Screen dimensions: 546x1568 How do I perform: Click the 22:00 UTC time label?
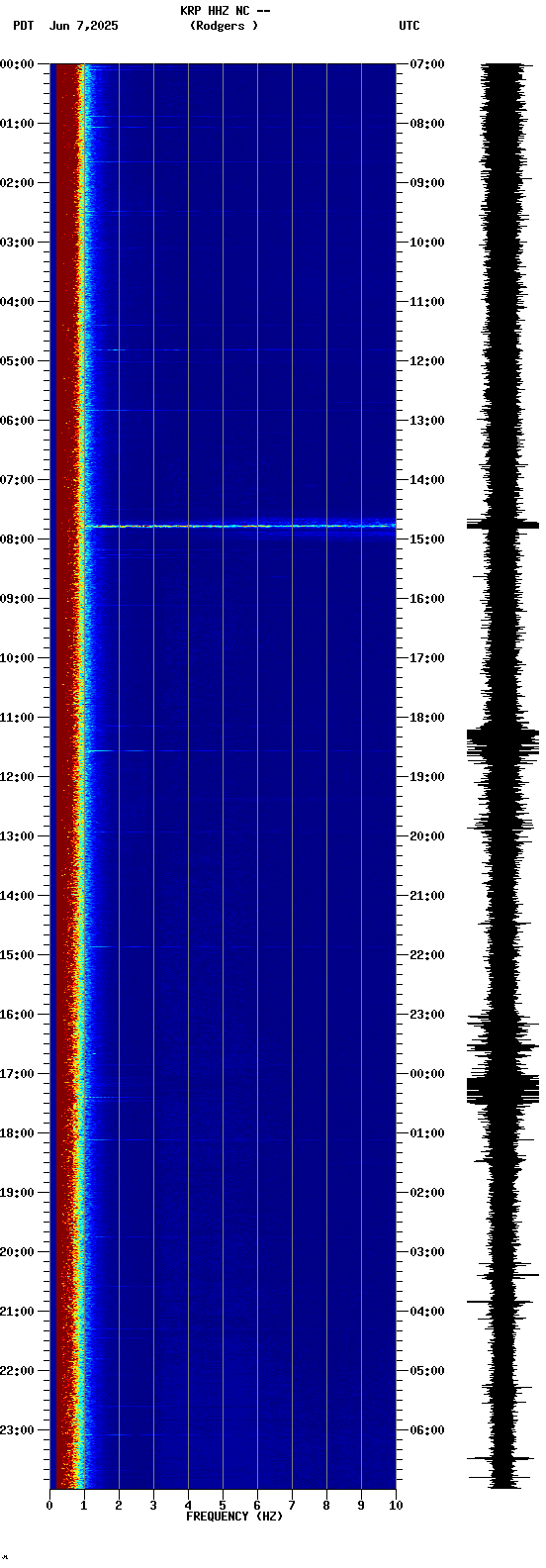pyautogui.click(x=427, y=955)
